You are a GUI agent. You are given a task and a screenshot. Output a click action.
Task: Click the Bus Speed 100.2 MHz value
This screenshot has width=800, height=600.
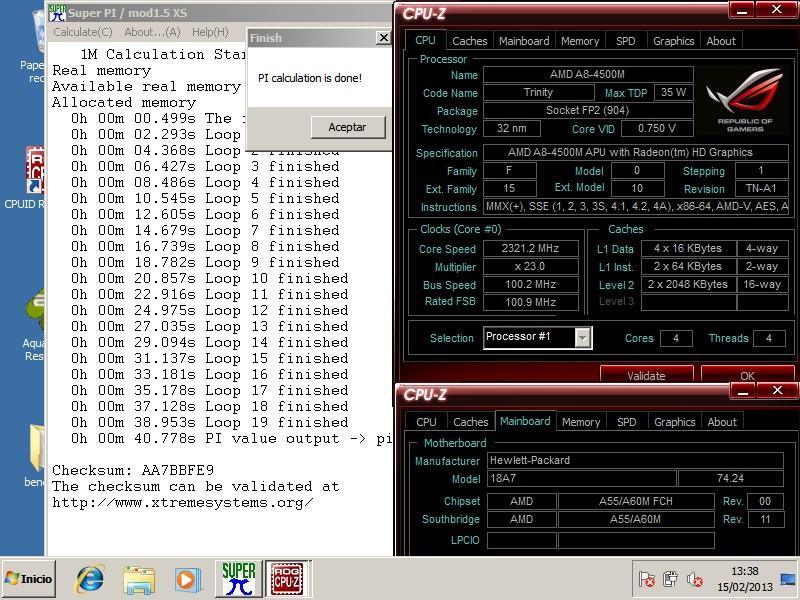pos(531,284)
